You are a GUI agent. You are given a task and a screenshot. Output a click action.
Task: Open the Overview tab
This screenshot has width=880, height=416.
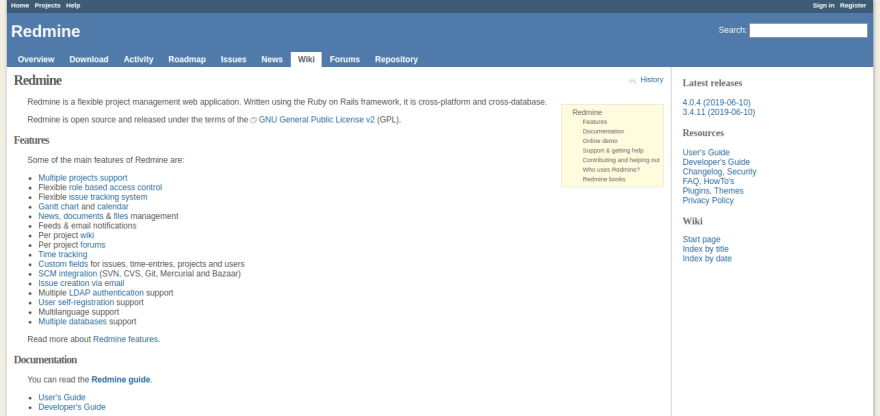[x=36, y=60]
